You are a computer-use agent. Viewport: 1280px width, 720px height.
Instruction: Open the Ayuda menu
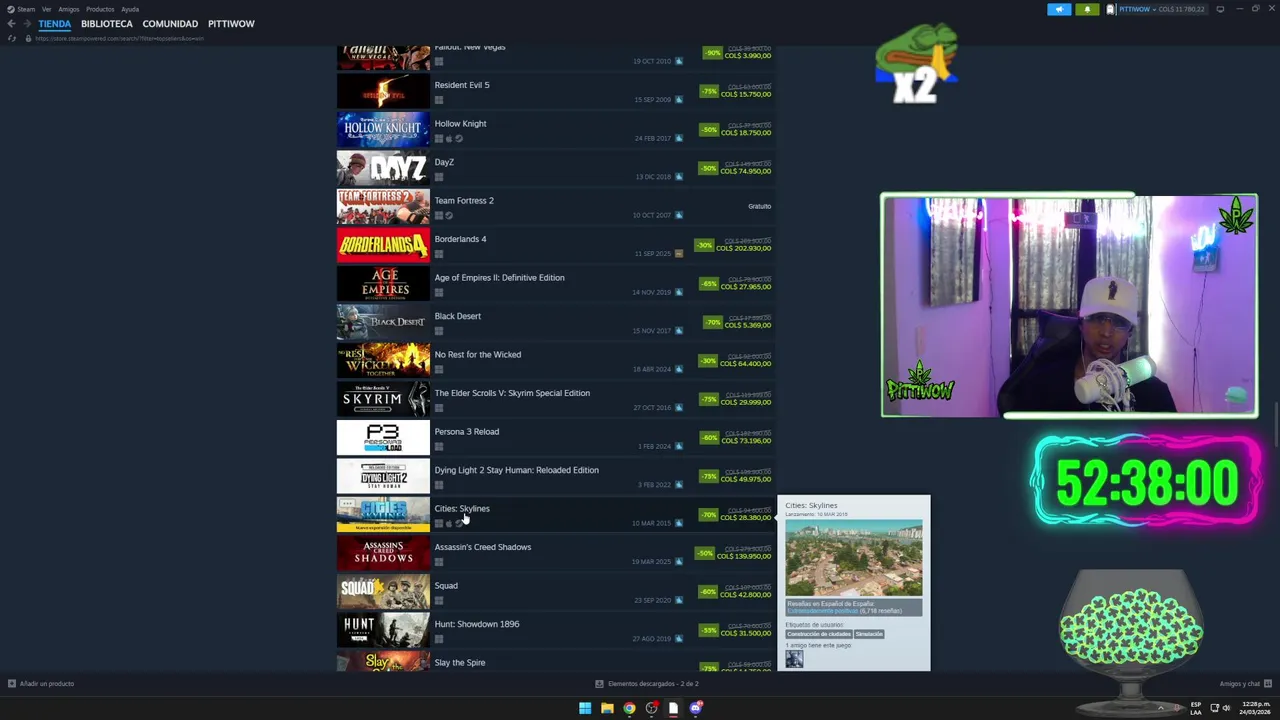(130, 9)
